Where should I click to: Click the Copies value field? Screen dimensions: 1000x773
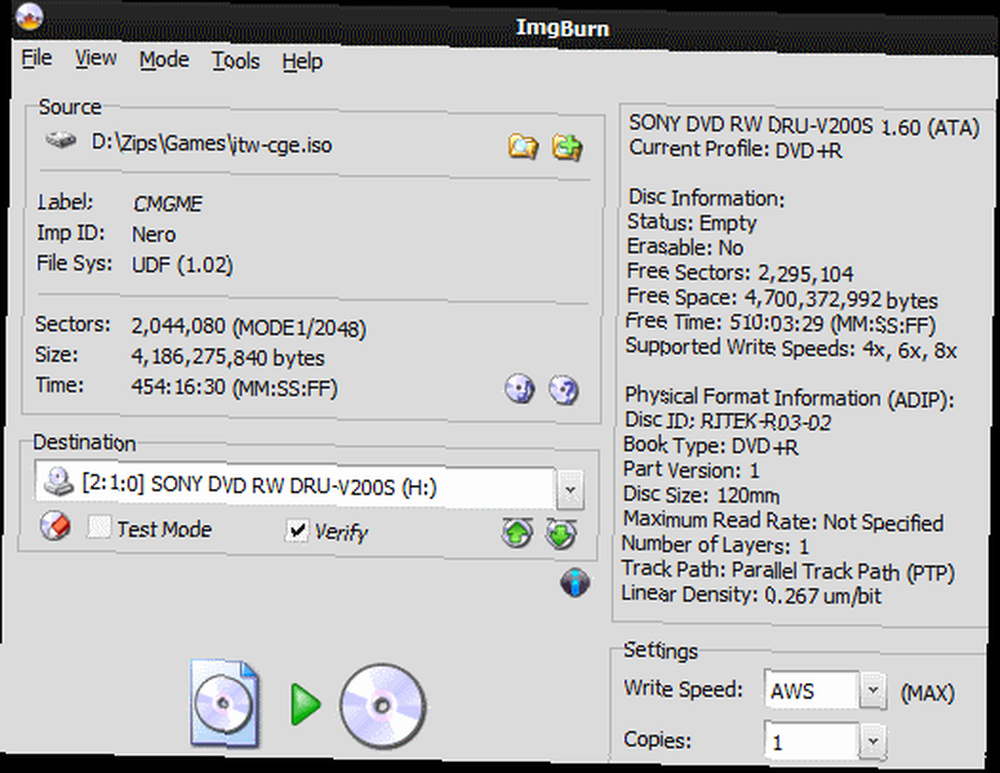(x=812, y=741)
